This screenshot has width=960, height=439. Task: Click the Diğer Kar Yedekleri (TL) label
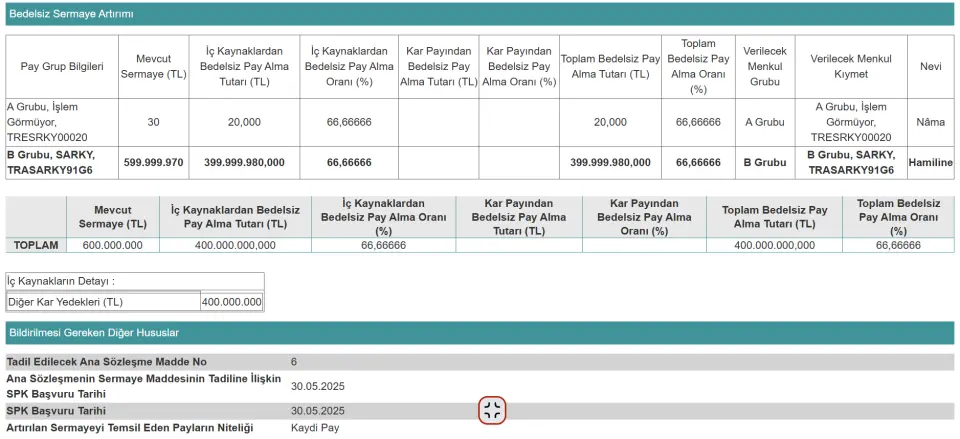[65, 301]
